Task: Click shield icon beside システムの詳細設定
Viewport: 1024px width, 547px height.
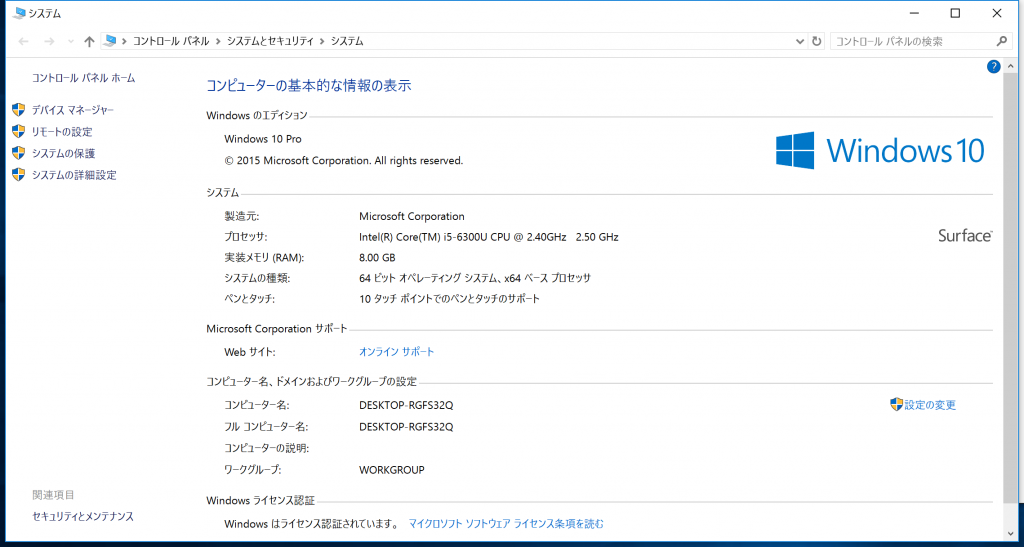Action: (18, 174)
